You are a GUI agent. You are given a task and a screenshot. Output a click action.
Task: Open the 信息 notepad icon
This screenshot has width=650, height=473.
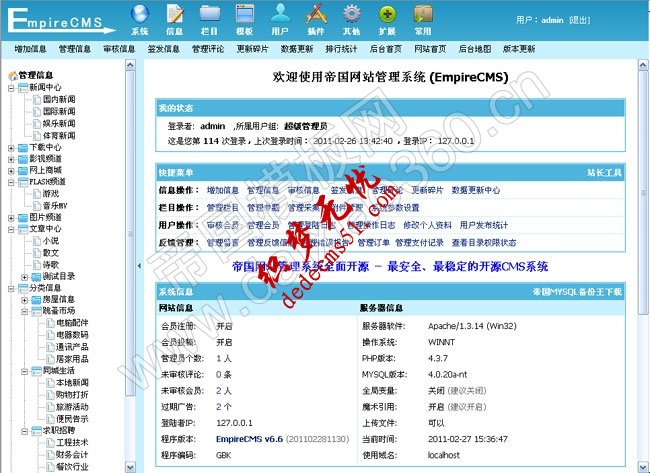point(175,14)
